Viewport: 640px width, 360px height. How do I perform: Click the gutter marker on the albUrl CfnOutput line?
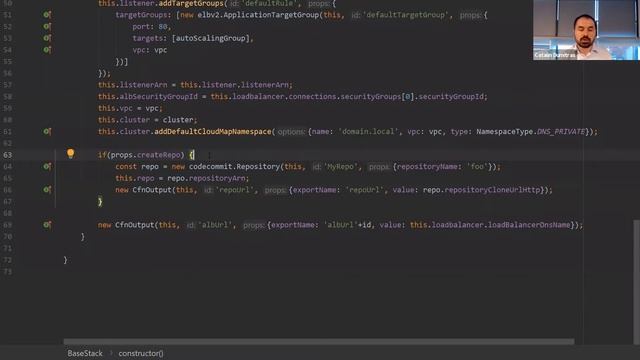47,225
